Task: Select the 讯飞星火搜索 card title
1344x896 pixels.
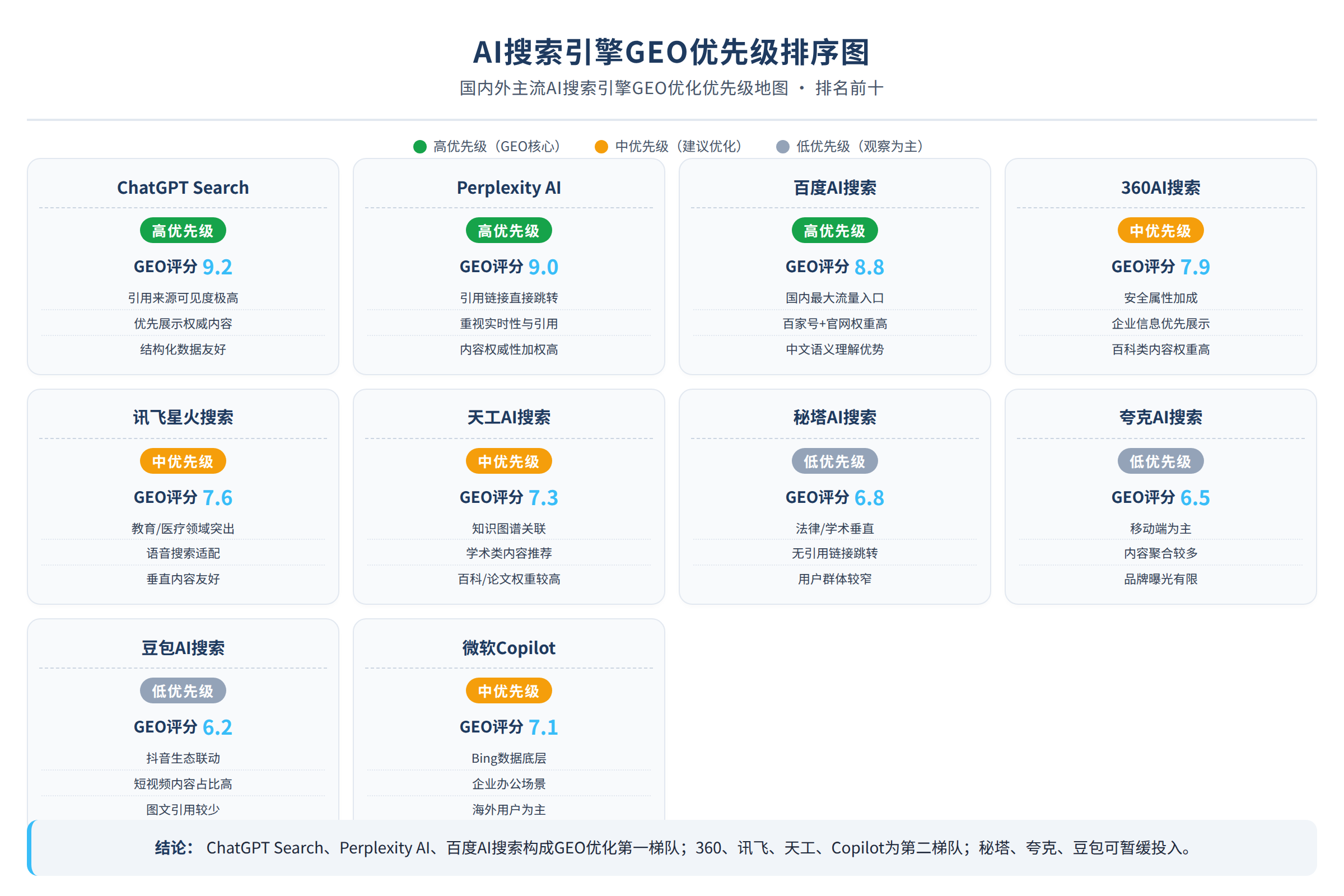Action: click(x=183, y=417)
